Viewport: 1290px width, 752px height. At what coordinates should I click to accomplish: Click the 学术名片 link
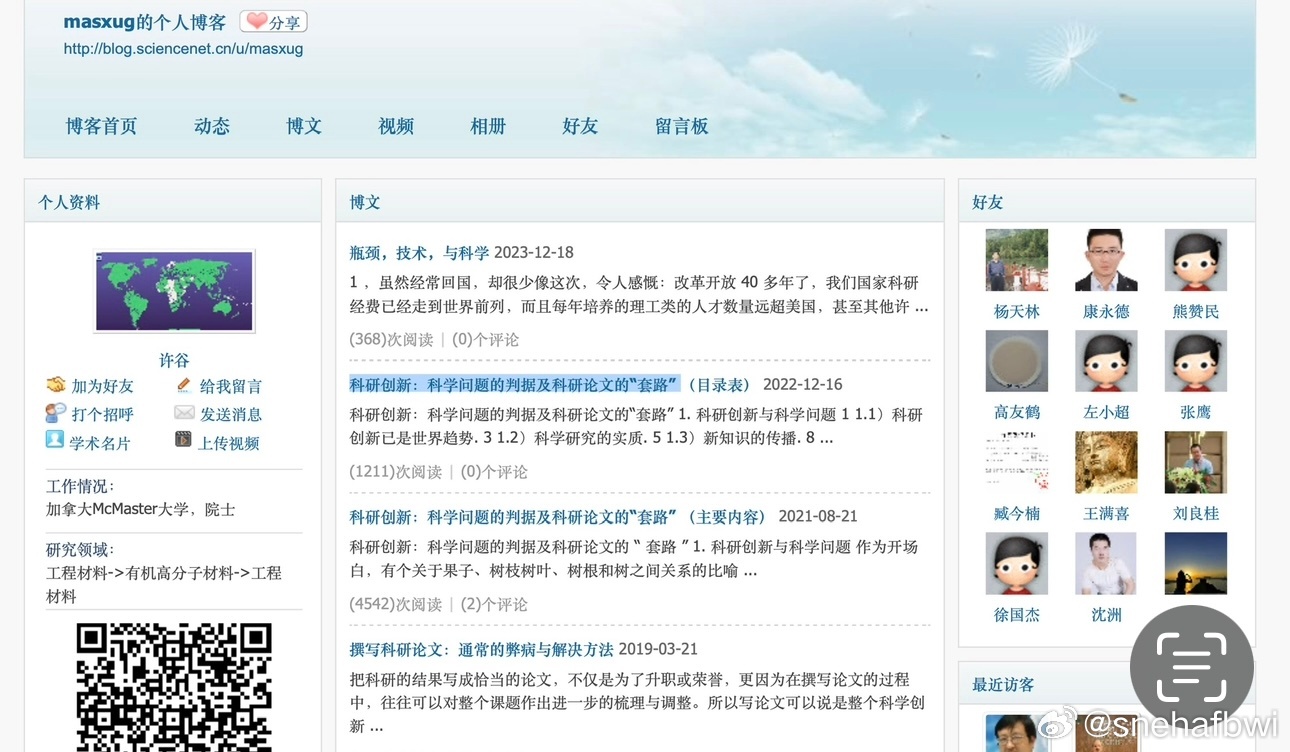tap(100, 443)
